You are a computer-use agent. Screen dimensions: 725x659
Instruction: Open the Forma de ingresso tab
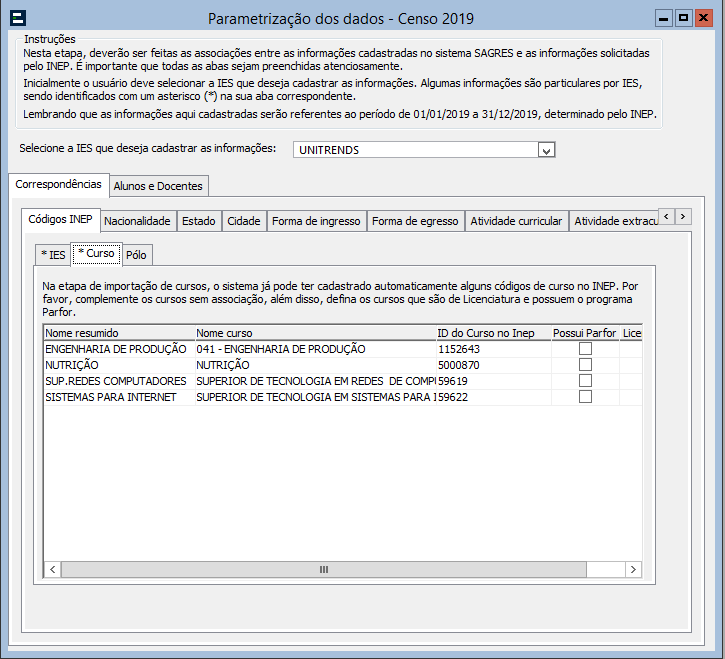316,221
